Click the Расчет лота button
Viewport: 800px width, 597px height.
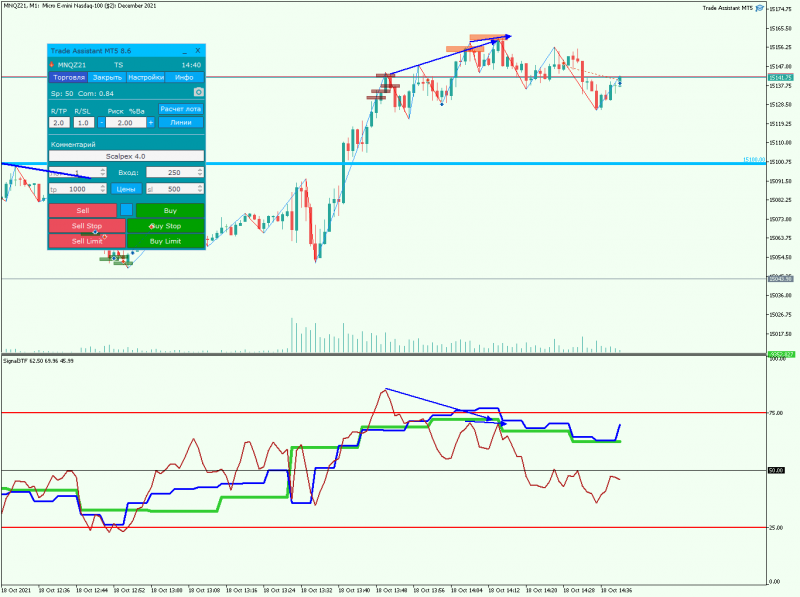[x=181, y=109]
